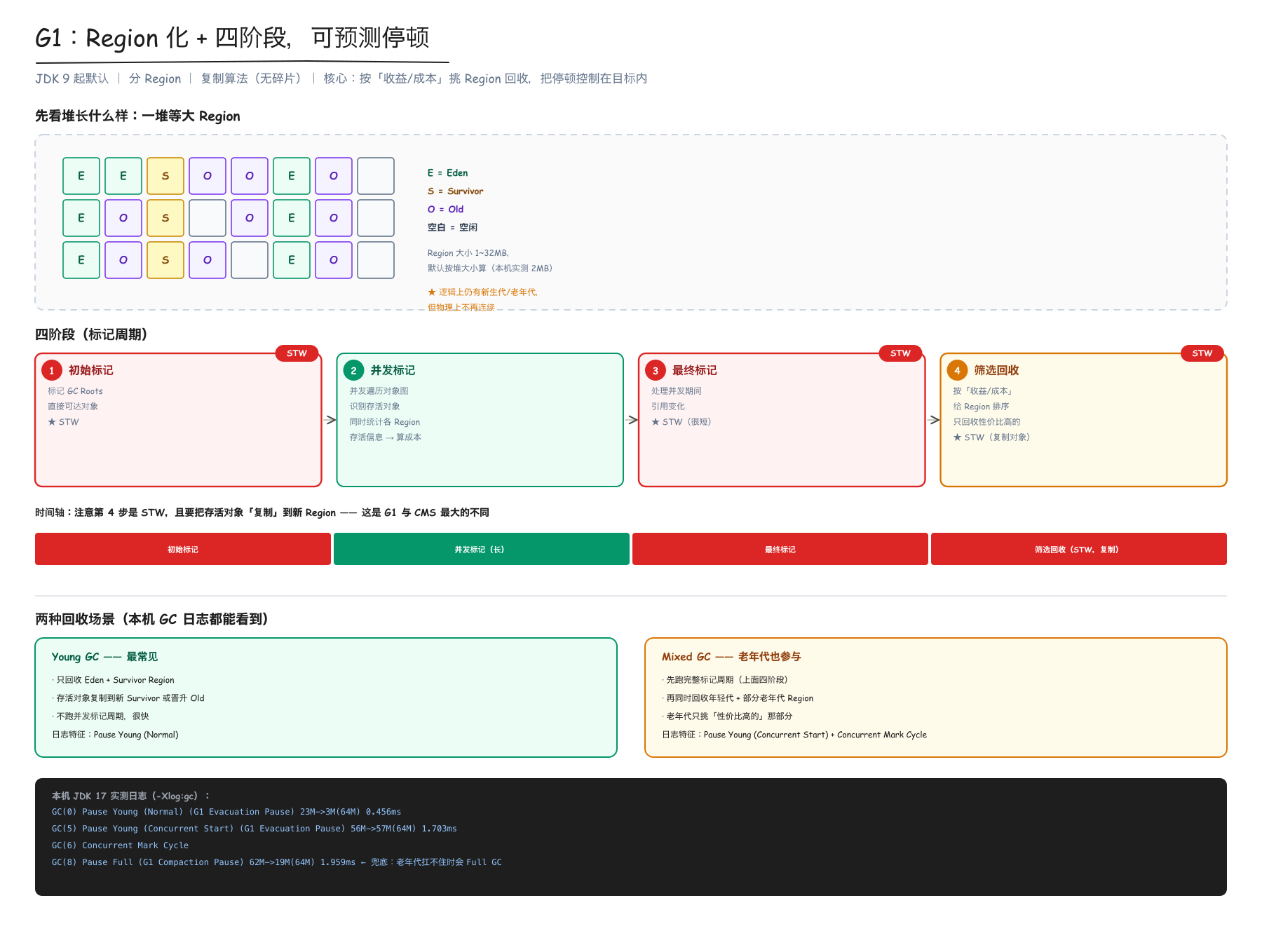The height and width of the screenshot is (952, 1262).
Task: Click the line 日志特征：Pause Young (Normal)
Action: [x=116, y=735]
